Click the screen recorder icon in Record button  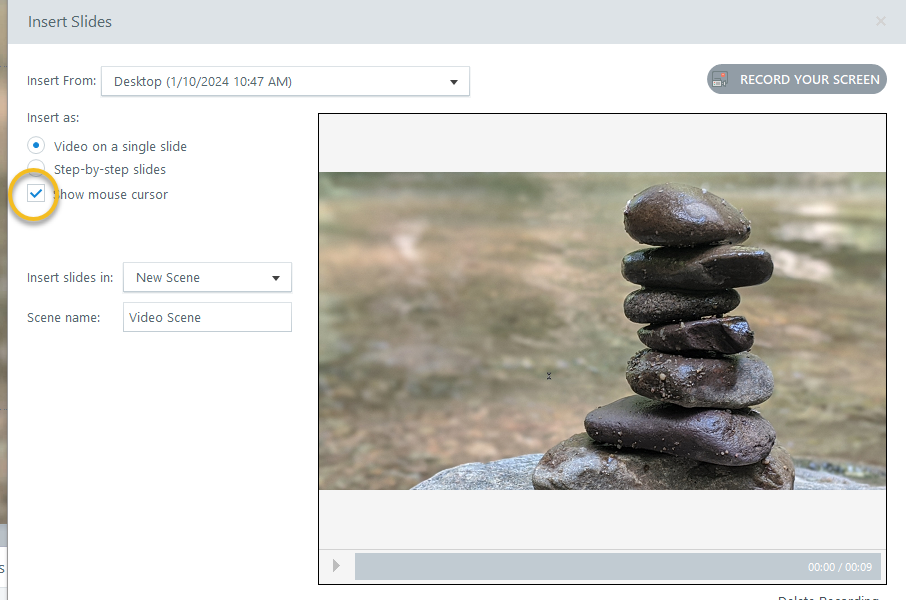pyautogui.click(x=721, y=80)
